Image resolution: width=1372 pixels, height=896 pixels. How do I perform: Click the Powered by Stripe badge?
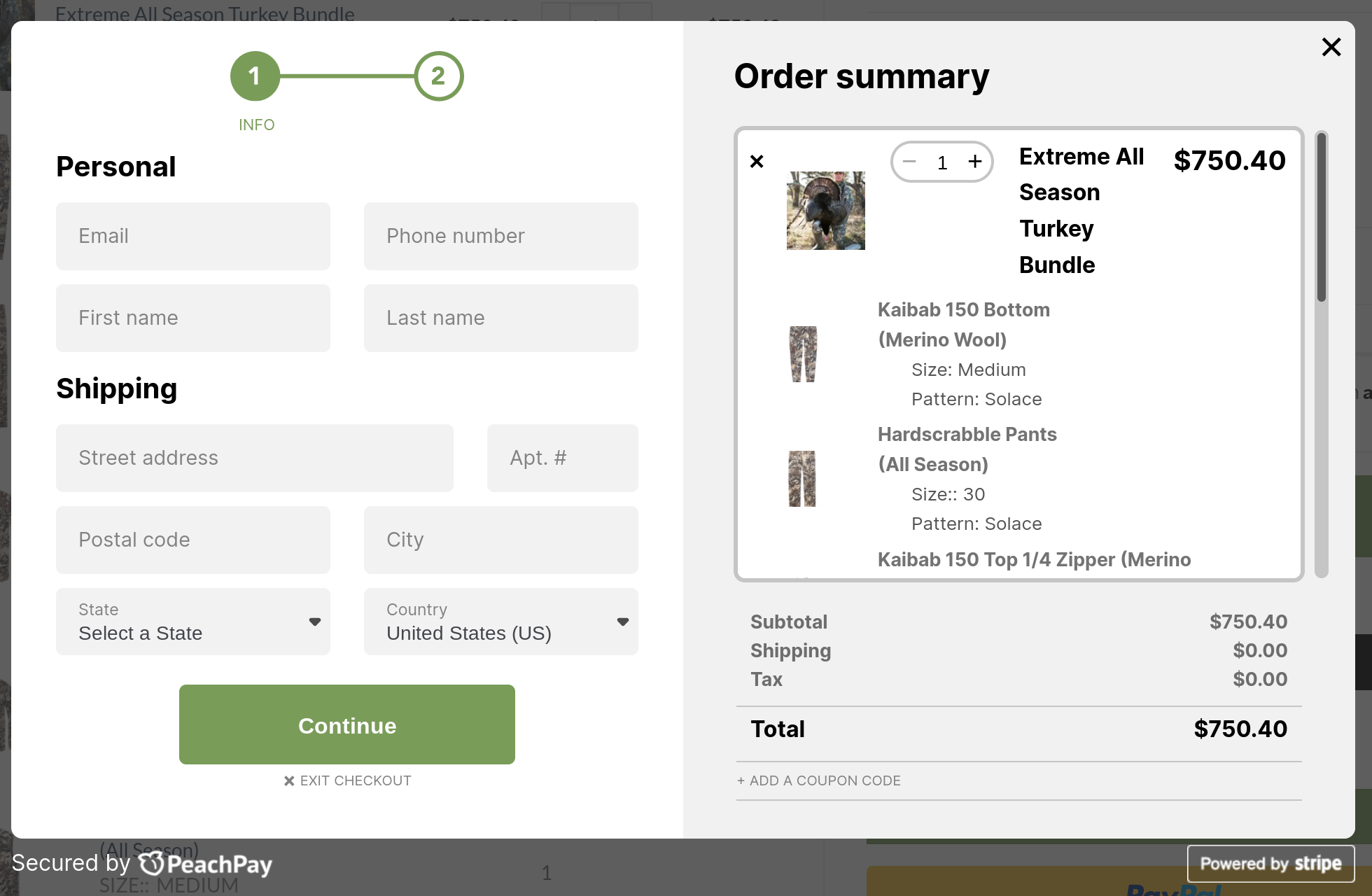point(1270,864)
